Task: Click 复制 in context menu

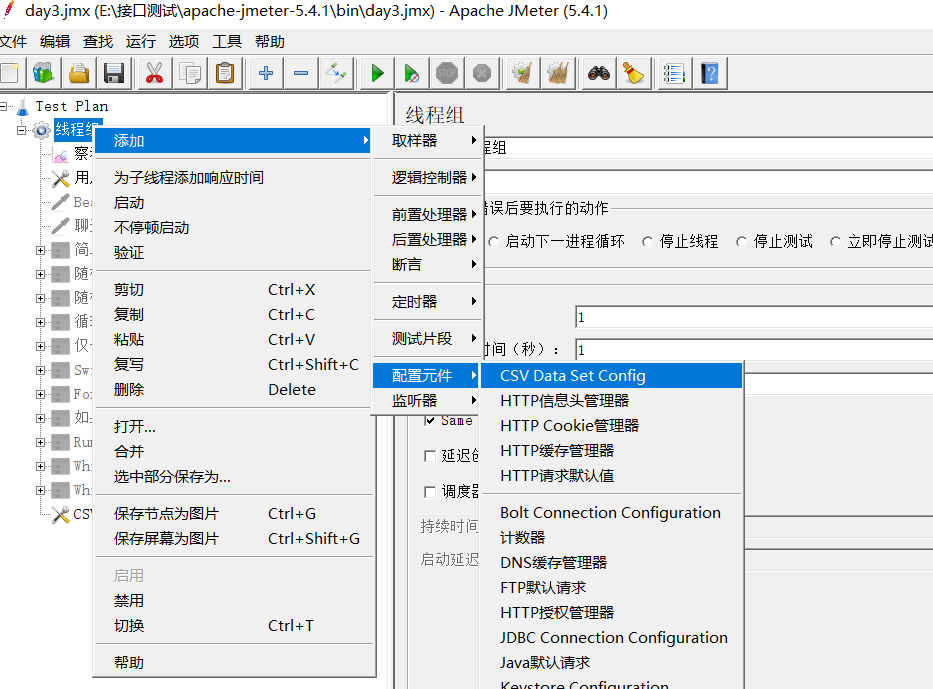Action: coord(234,315)
